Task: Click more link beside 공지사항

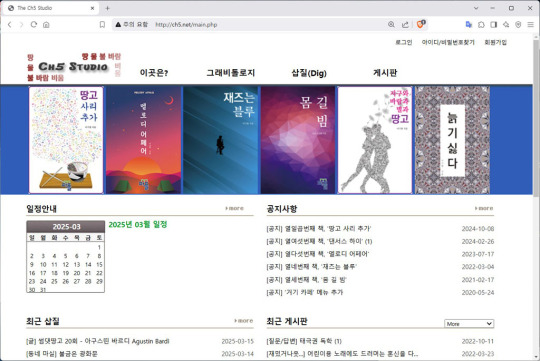Action: coord(484,208)
